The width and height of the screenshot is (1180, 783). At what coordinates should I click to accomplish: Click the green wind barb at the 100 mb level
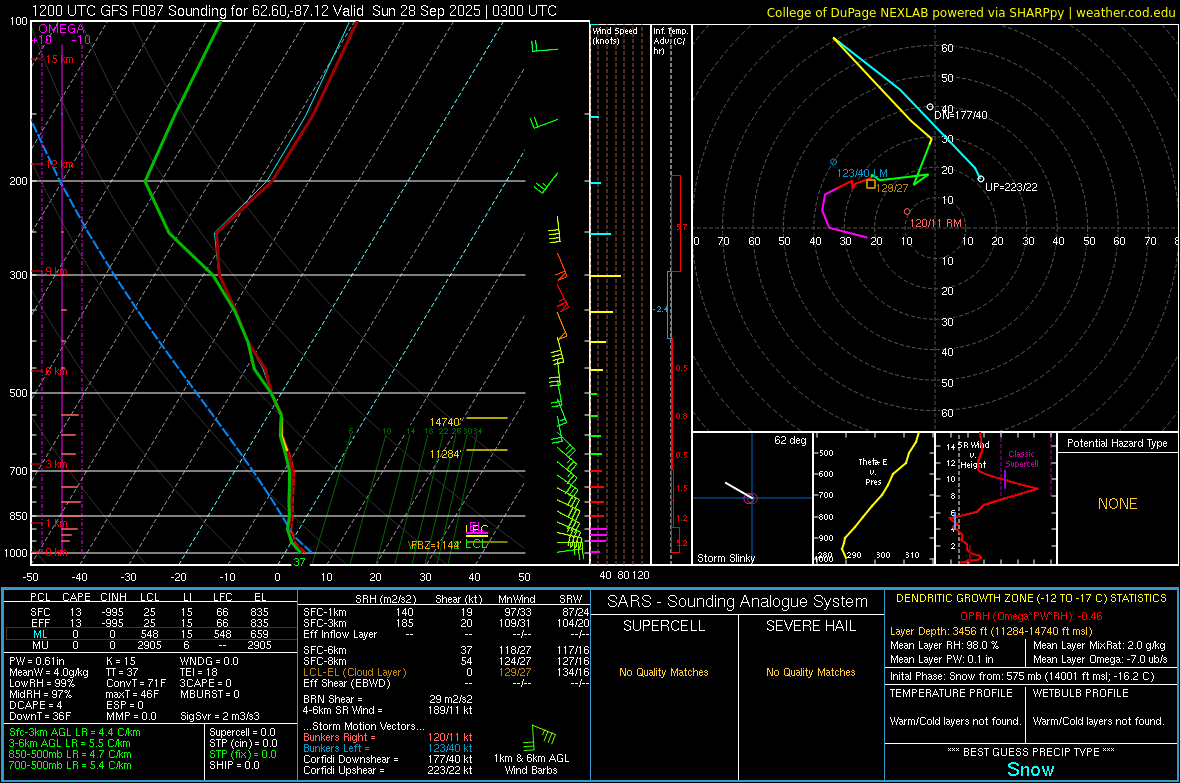543,47
